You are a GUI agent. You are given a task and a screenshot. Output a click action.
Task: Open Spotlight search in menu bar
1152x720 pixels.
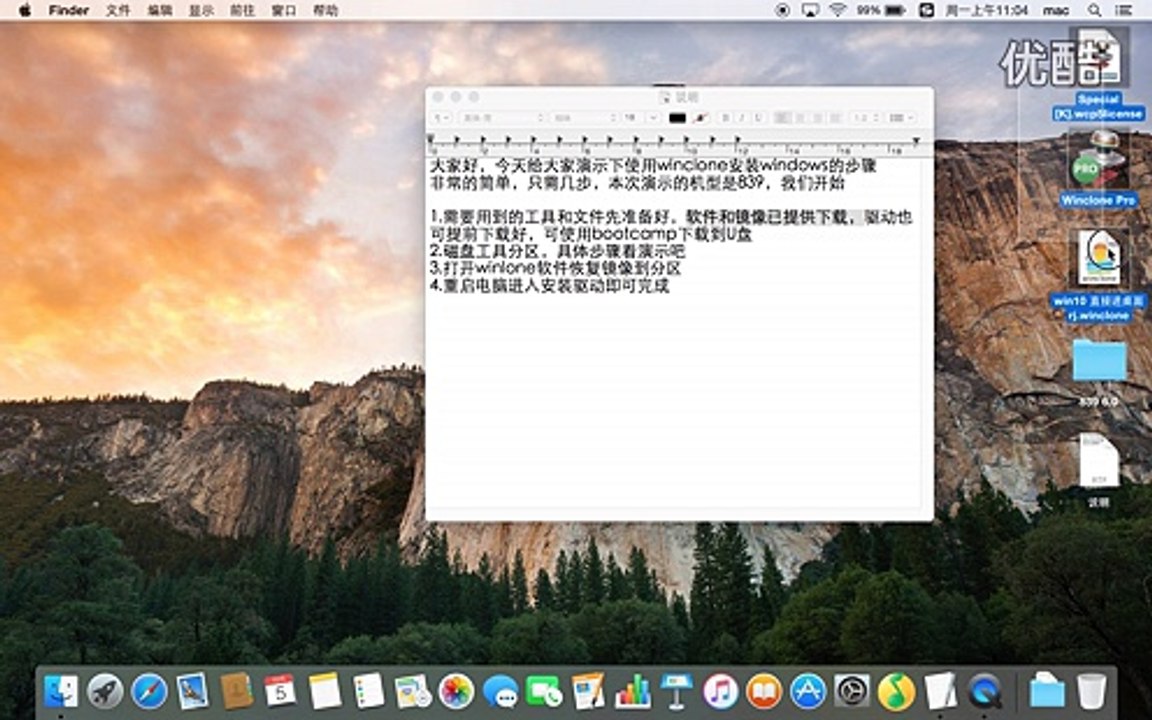(x=1095, y=10)
